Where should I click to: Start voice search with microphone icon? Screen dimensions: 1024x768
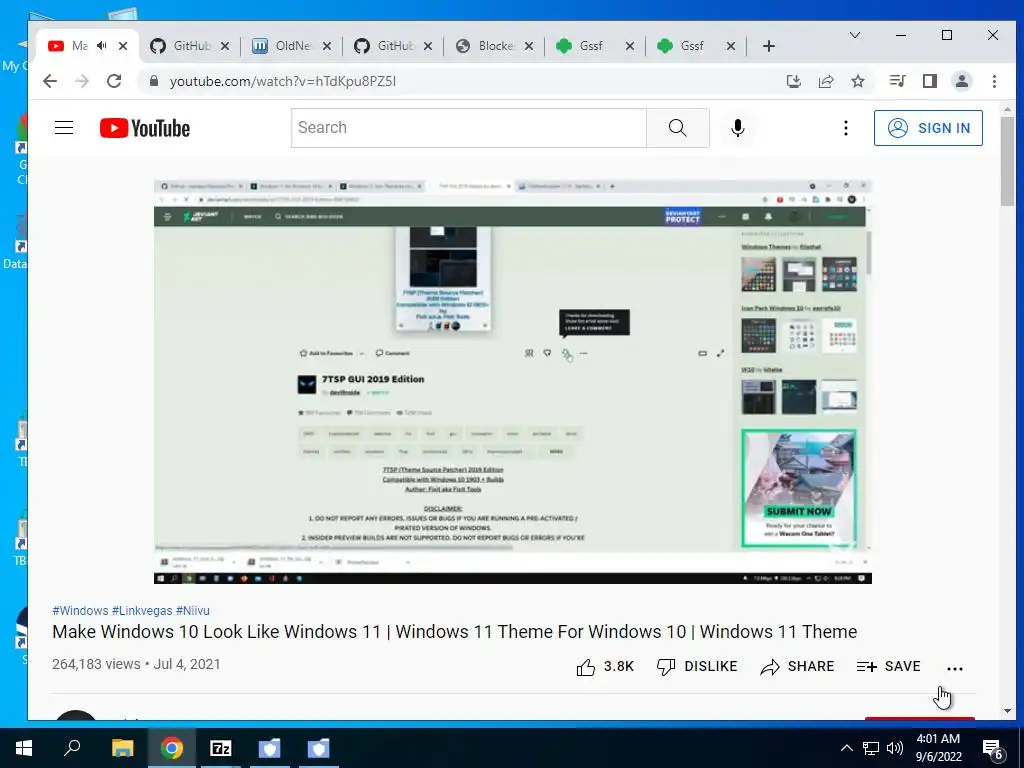click(738, 128)
